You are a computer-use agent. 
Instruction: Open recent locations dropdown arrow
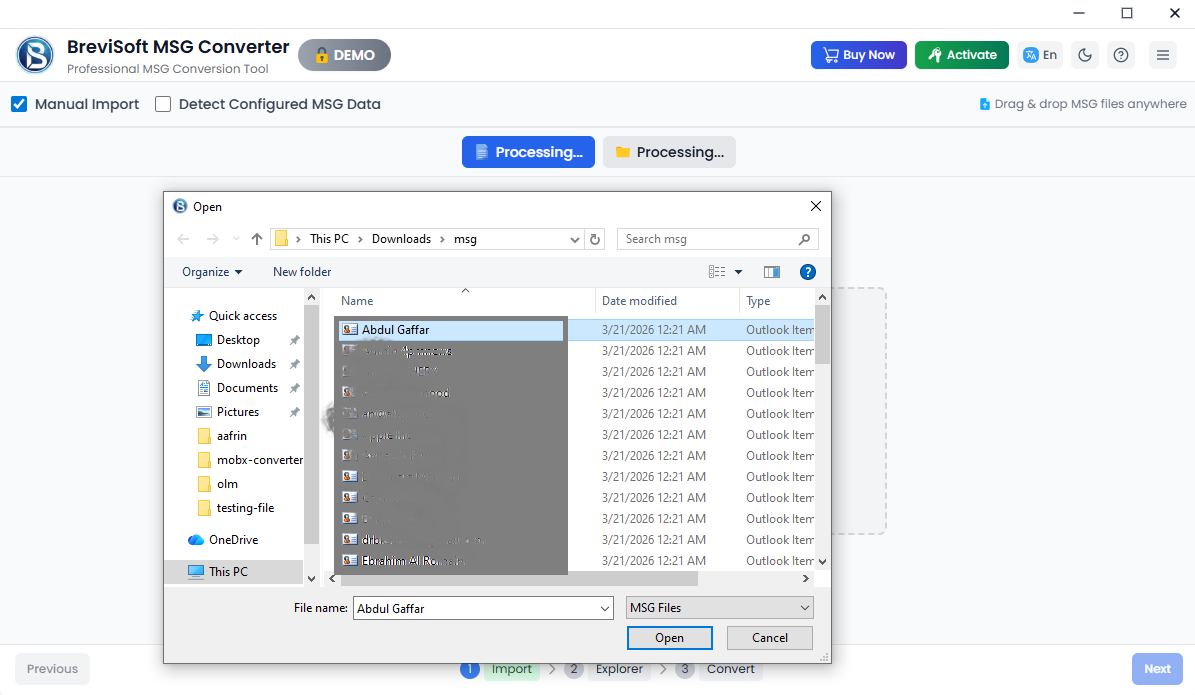[x=236, y=239]
